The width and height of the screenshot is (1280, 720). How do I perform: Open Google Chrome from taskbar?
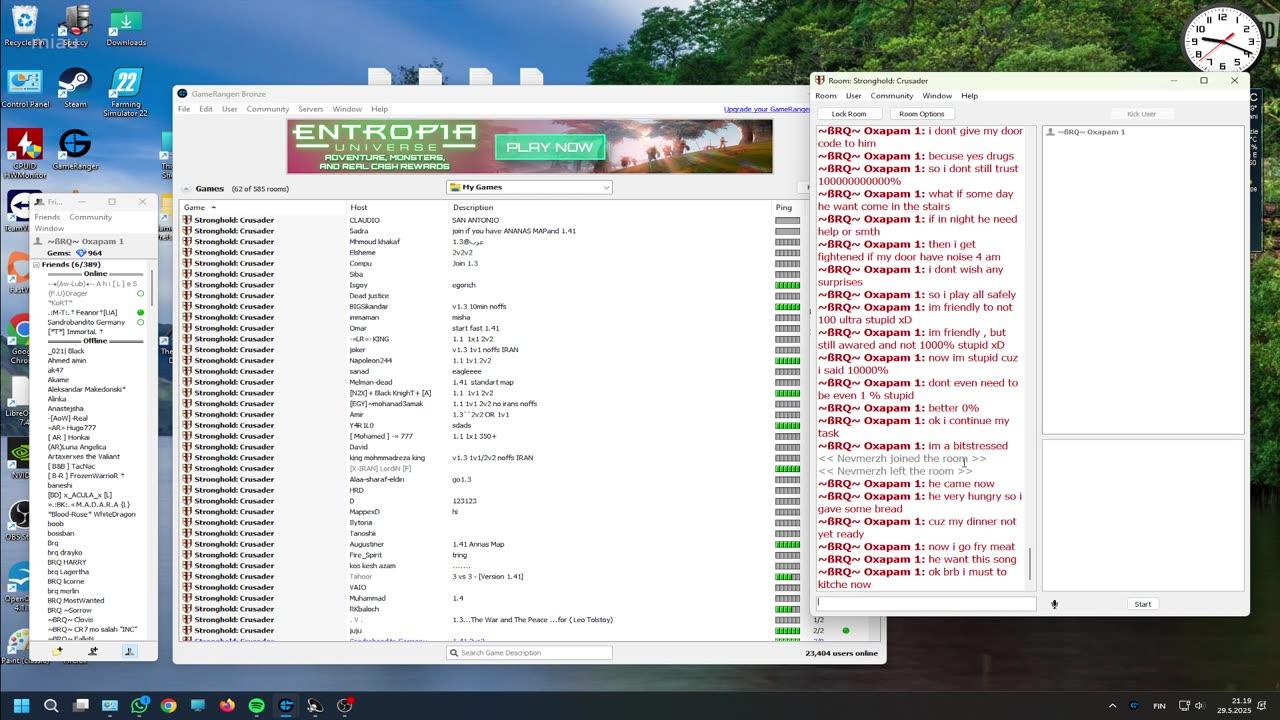(168, 705)
